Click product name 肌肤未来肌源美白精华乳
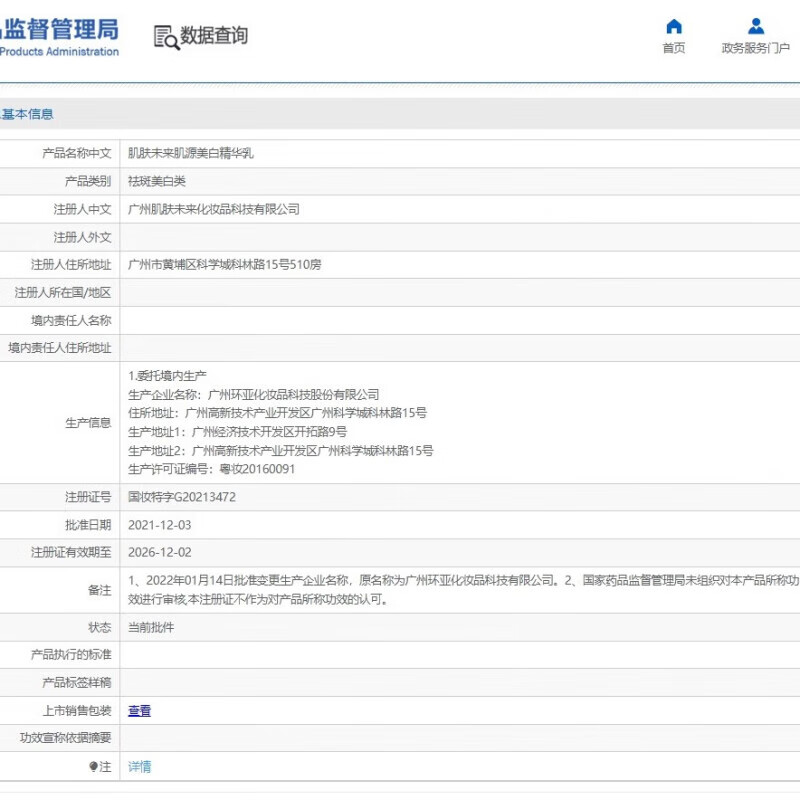The height and width of the screenshot is (800, 800). coord(191,154)
